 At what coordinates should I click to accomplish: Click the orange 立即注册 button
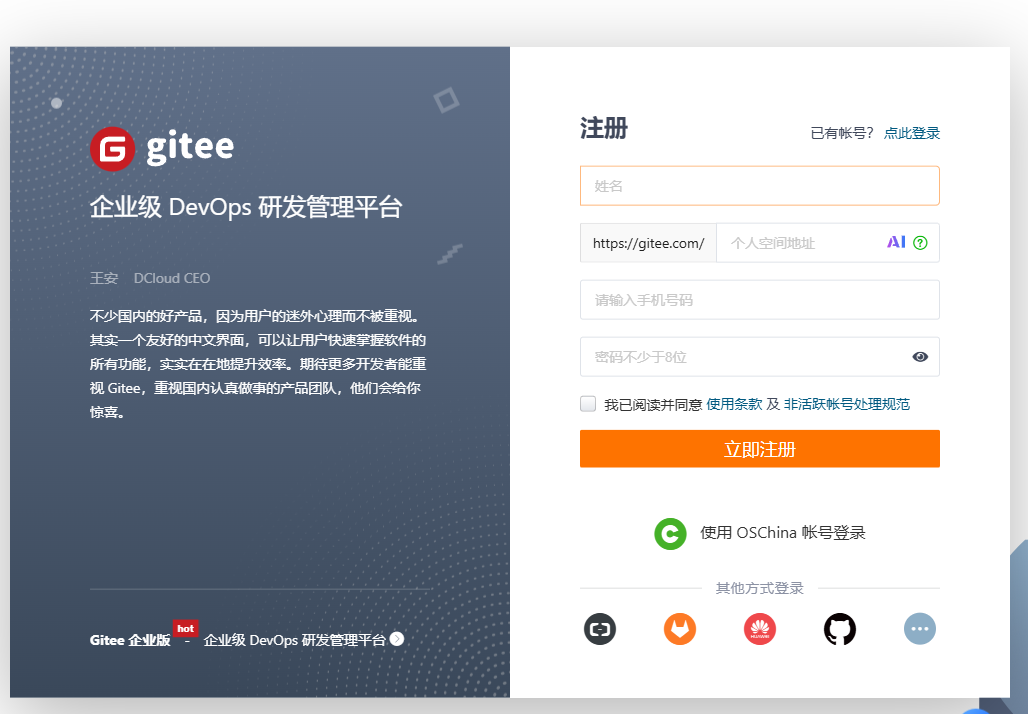click(760, 449)
